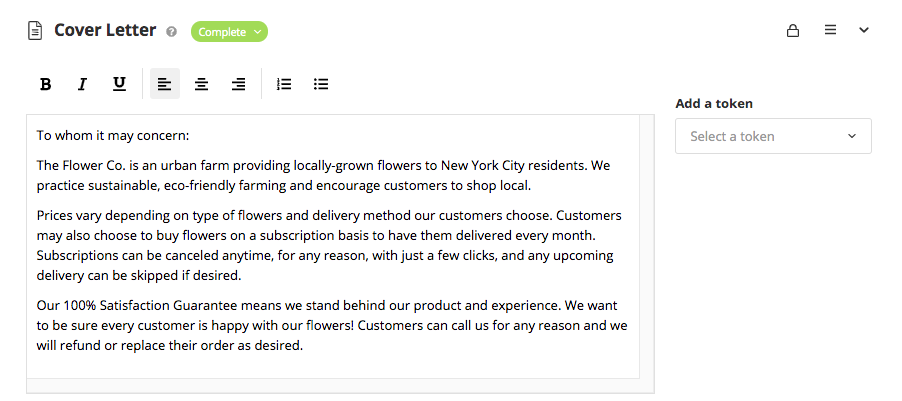Collapse the Cover Letter section chevron
The width and height of the screenshot is (902, 401).
pos(864,31)
